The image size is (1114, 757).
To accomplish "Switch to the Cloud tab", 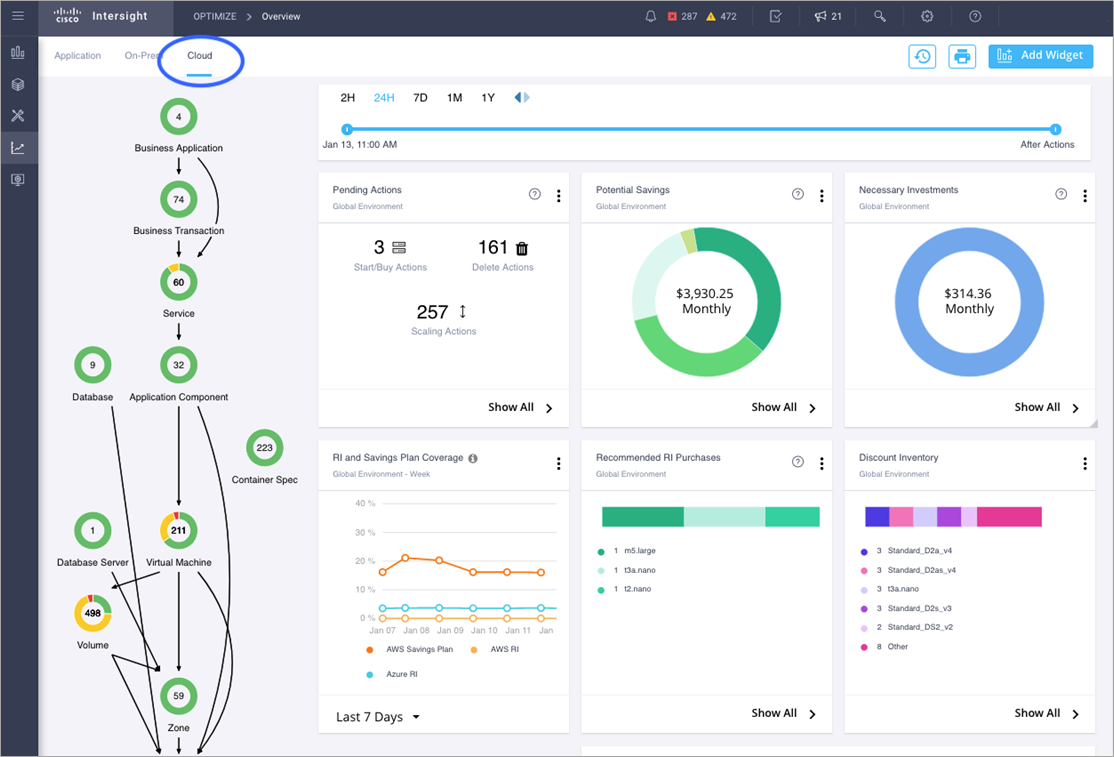I will click(200, 55).
